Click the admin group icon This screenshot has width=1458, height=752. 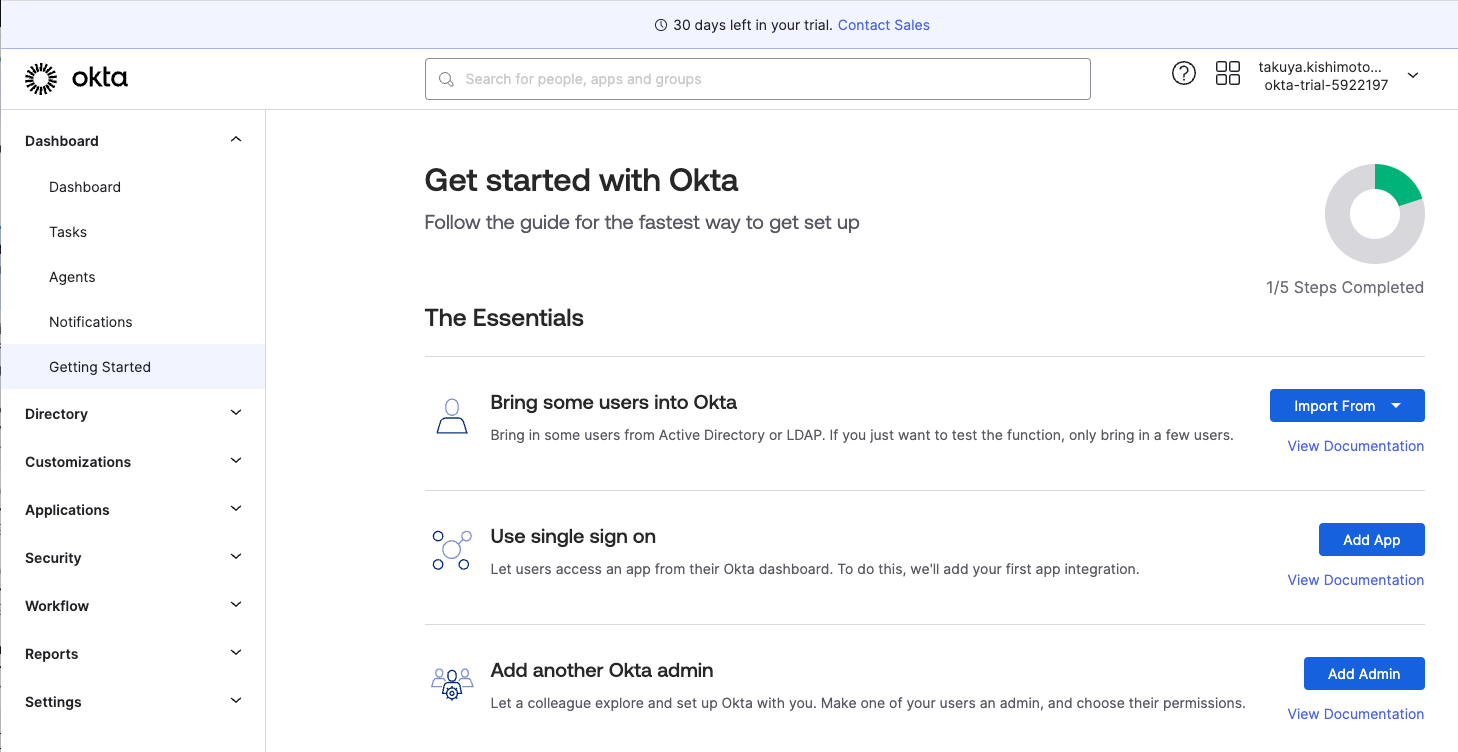(452, 684)
